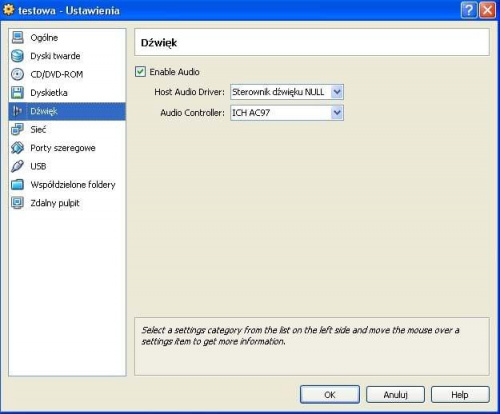The width and height of the screenshot is (500, 414).
Task: Select the Zdalny pulpit category label
Action: tap(55, 203)
